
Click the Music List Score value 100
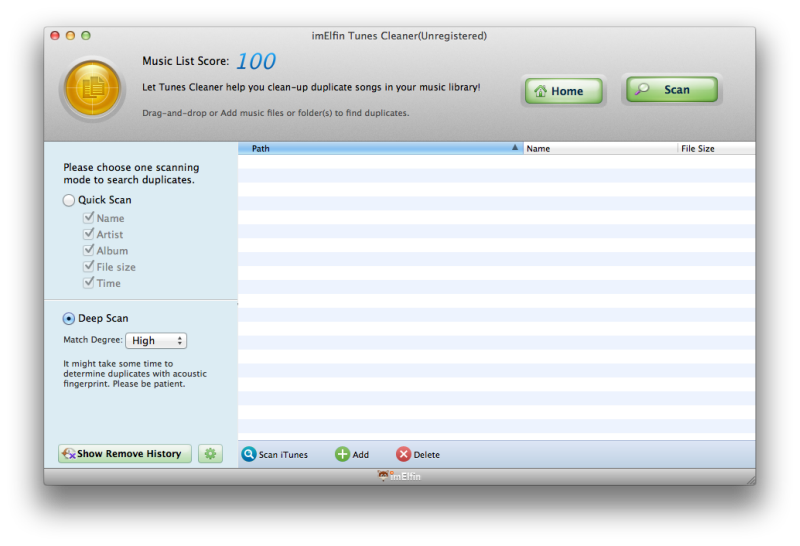(256, 61)
